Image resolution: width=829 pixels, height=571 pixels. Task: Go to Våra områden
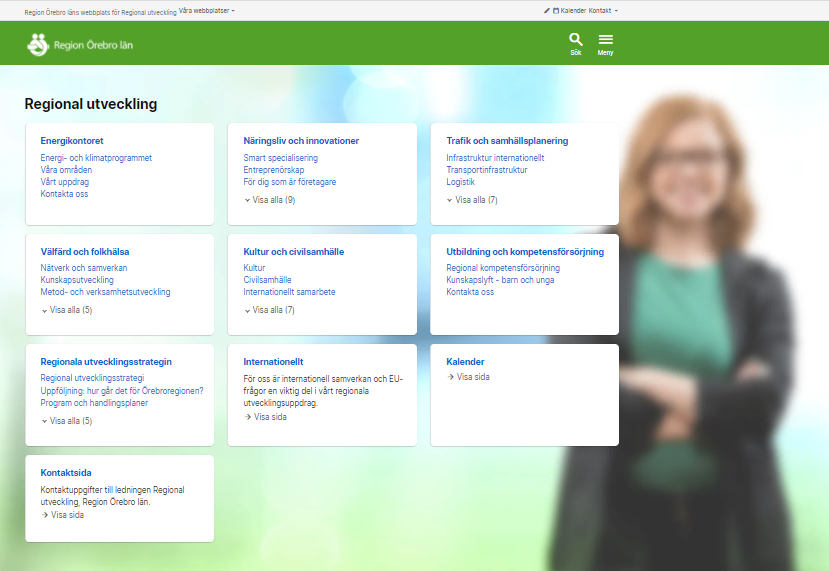coord(66,170)
